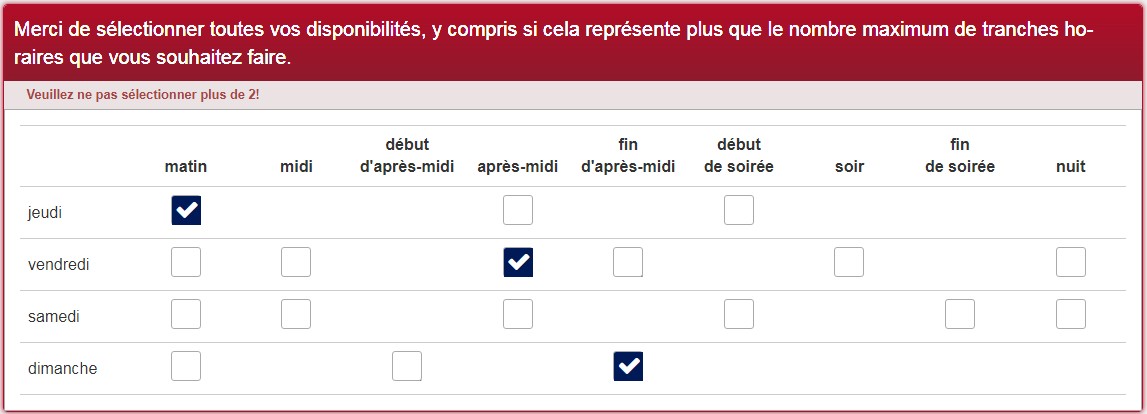
Task: Tick the samedi midi box
Action: (296, 315)
